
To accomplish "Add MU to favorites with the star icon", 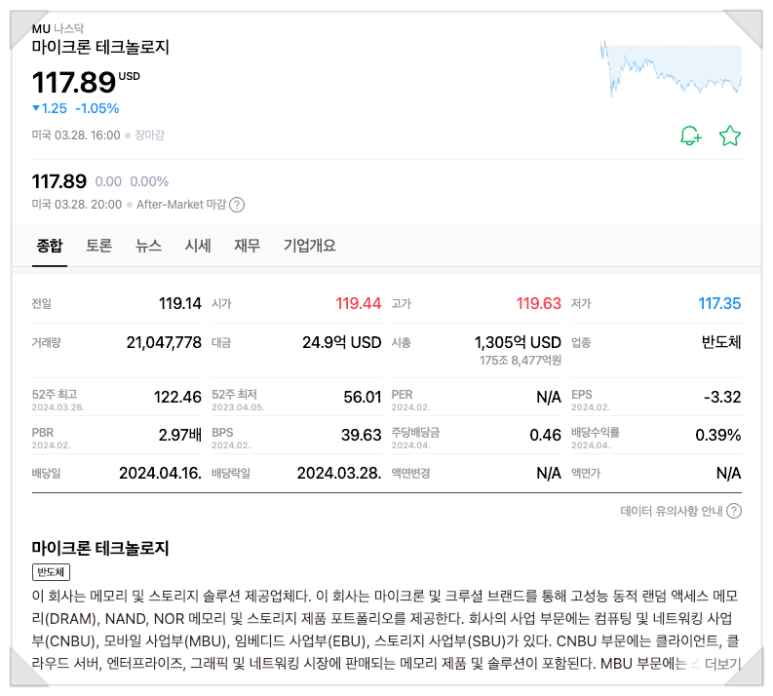I will (x=730, y=136).
